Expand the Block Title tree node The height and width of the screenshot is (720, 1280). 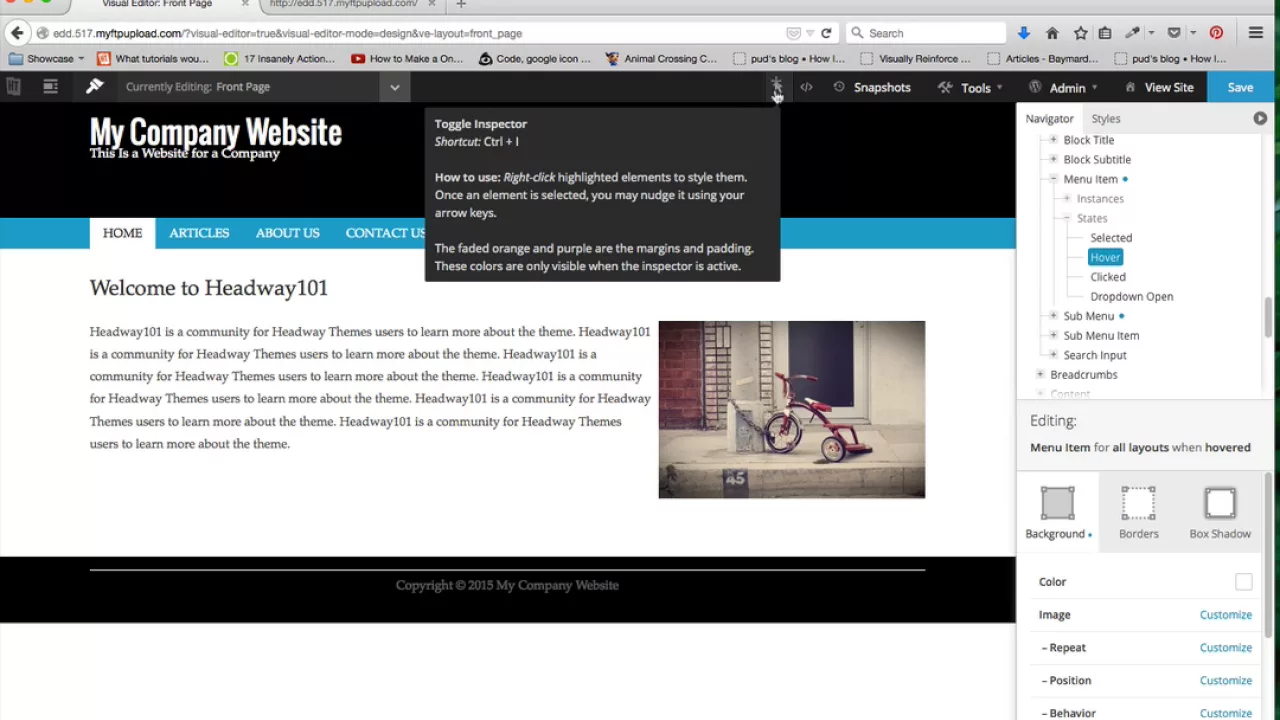1053,140
